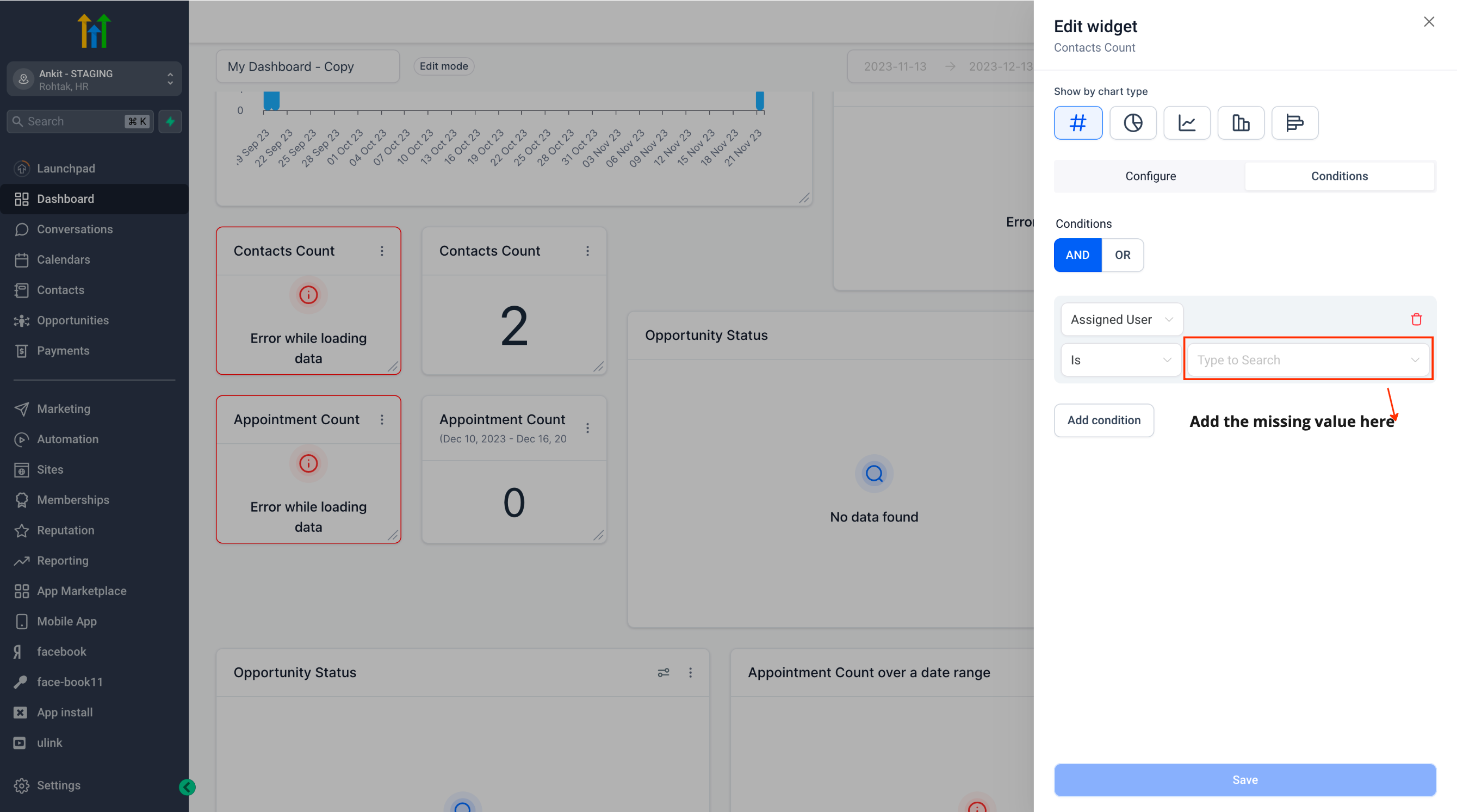The image size is (1457, 812).
Task: Open the Conditions tab
Action: 1339,176
